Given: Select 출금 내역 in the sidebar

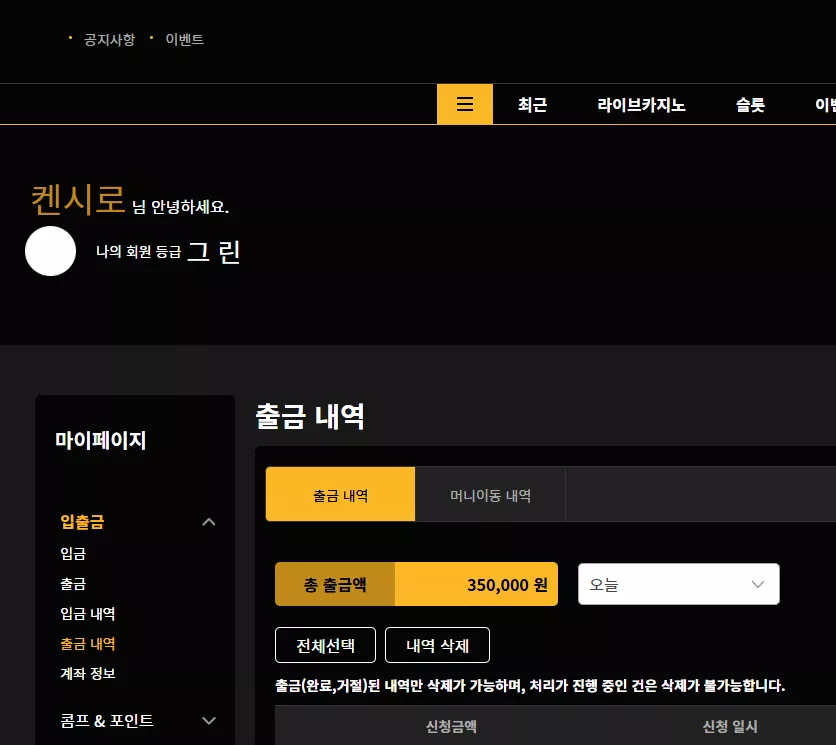Looking at the screenshot, I should click(88, 644).
